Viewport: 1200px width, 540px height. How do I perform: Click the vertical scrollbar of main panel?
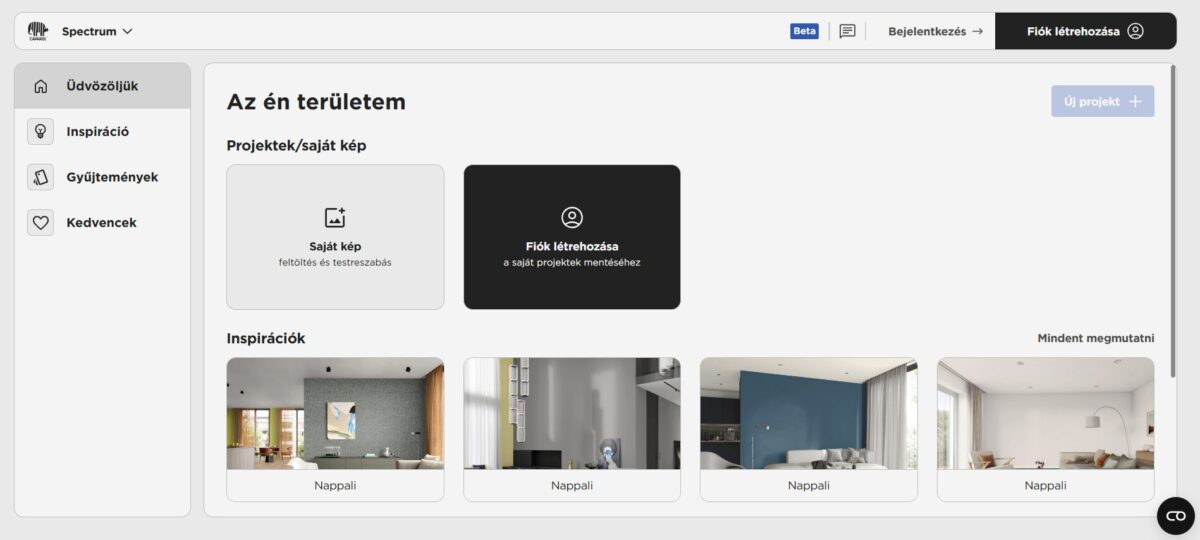tap(1174, 220)
